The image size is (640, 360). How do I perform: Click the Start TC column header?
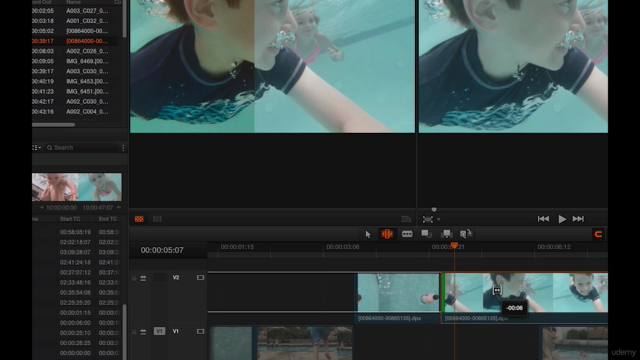tap(70, 219)
